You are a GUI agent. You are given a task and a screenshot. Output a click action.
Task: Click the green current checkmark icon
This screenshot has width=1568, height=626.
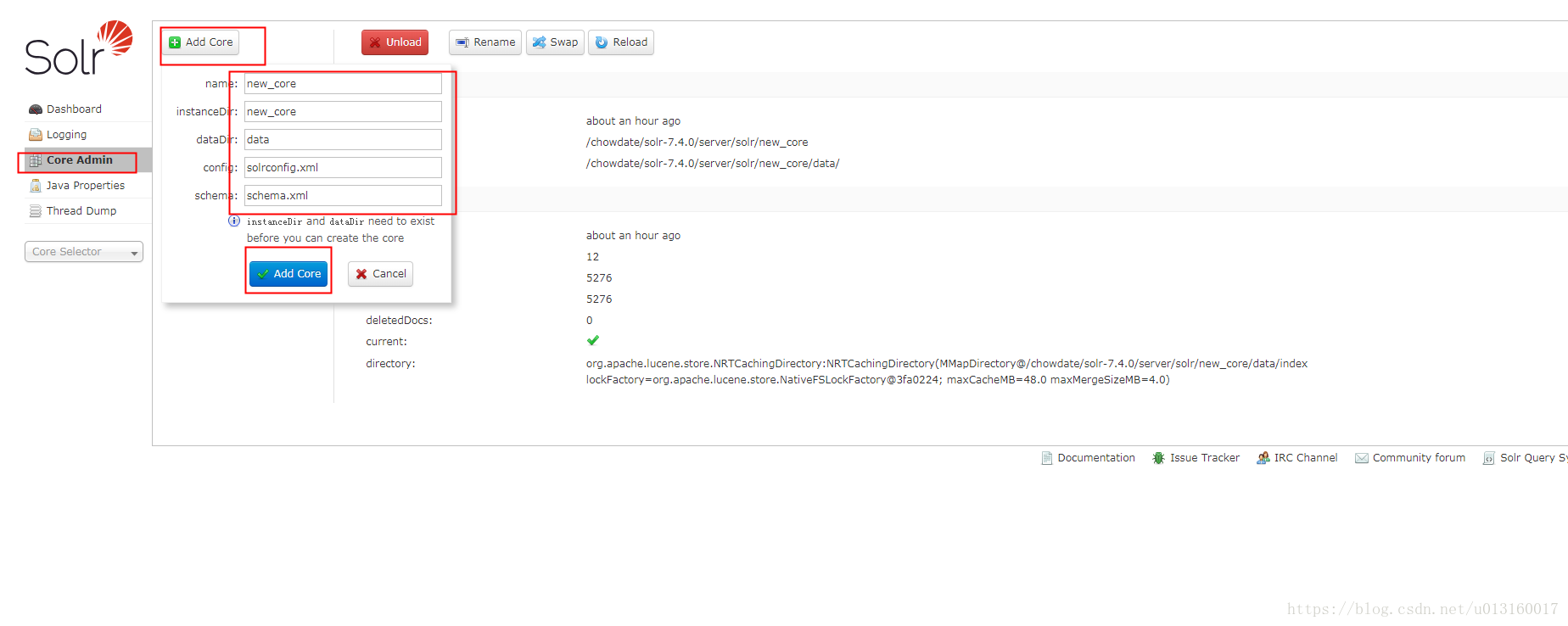click(x=593, y=341)
